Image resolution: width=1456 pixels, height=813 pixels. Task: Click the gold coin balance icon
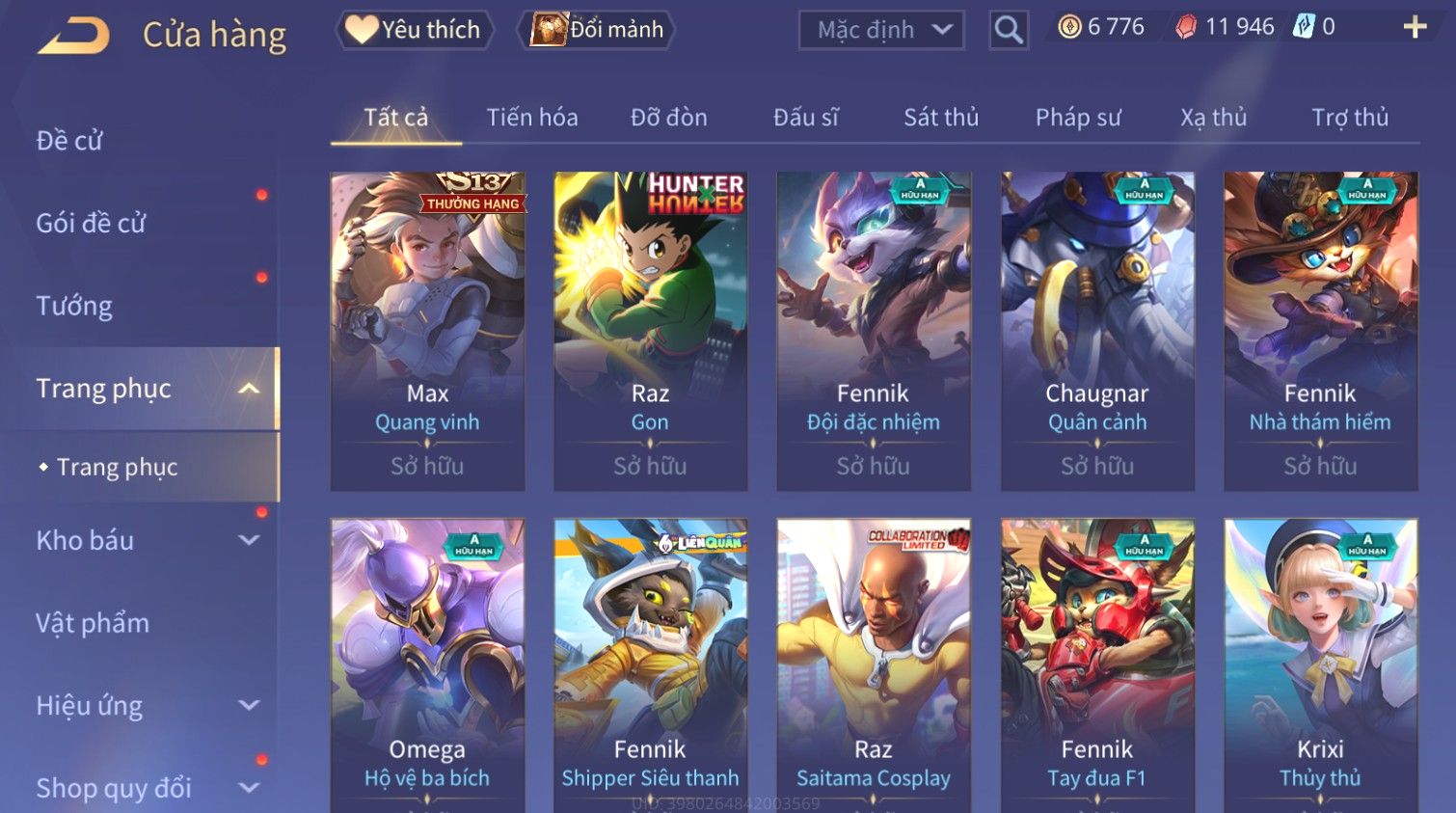tap(1069, 27)
